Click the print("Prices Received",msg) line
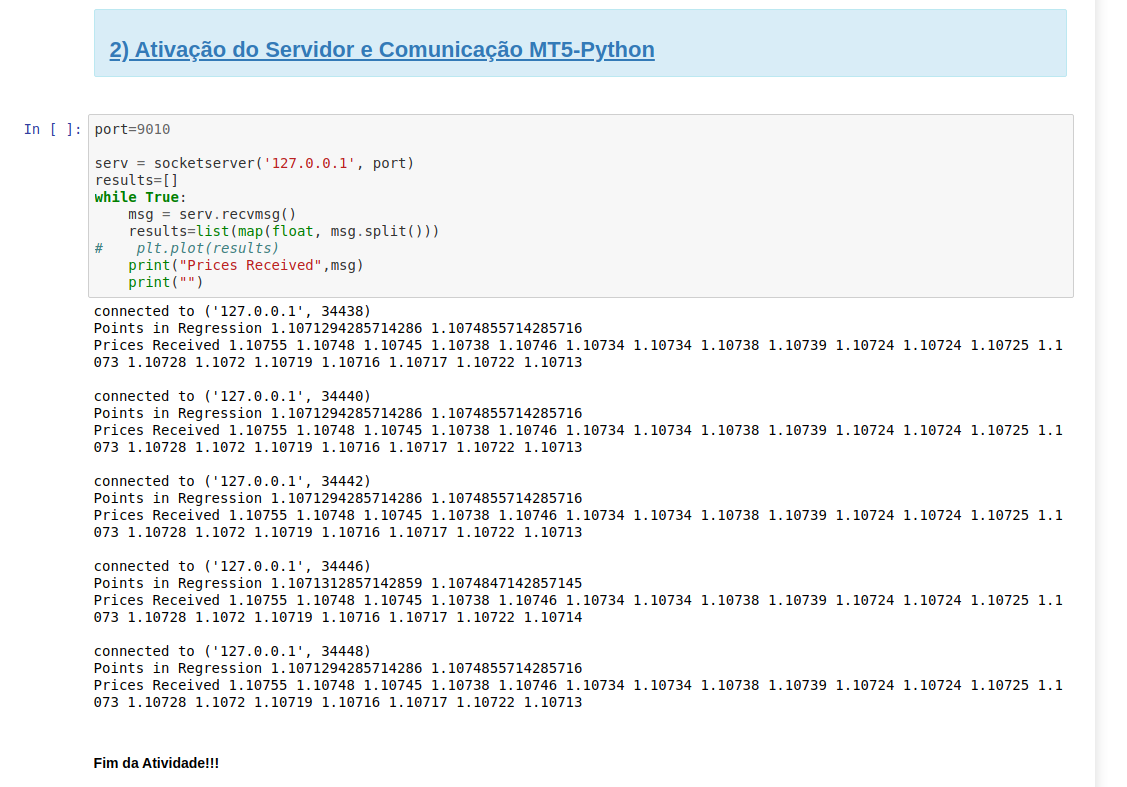Screen dimensions: 1127x787 (x=246, y=265)
